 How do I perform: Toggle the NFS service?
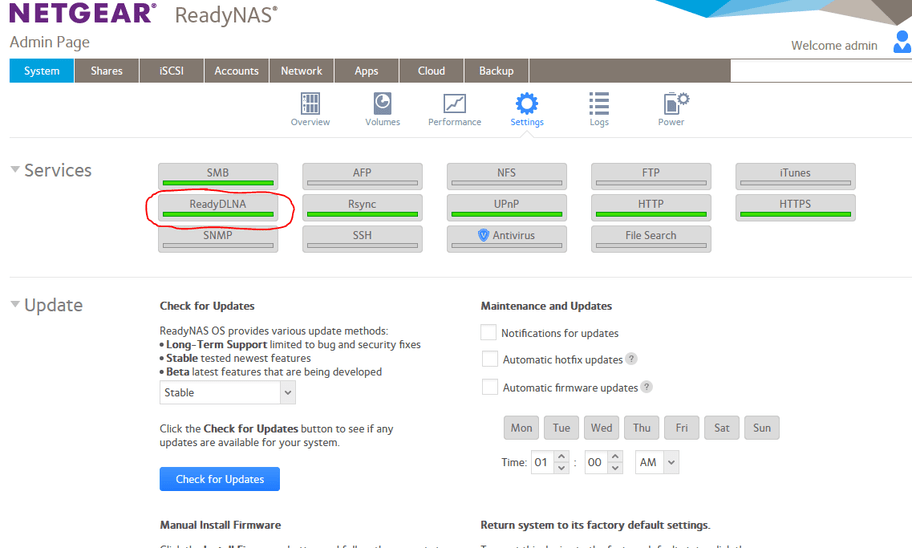507,176
